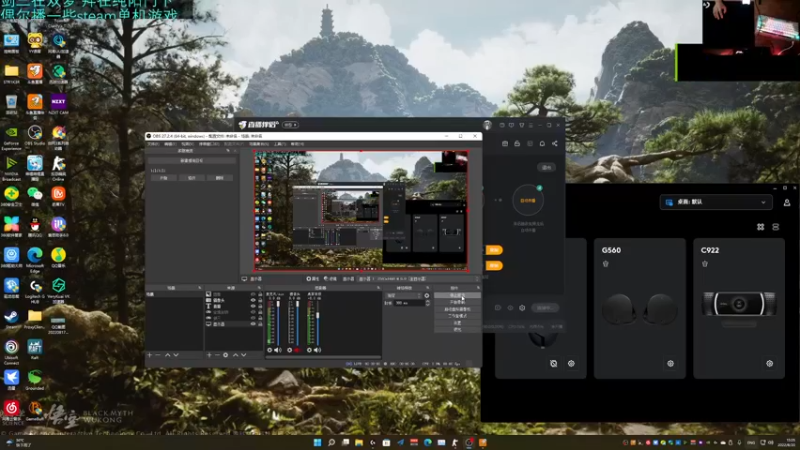Toggle visibility of the text source row
The width and height of the screenshot is (800, 450).
[253, 306]
